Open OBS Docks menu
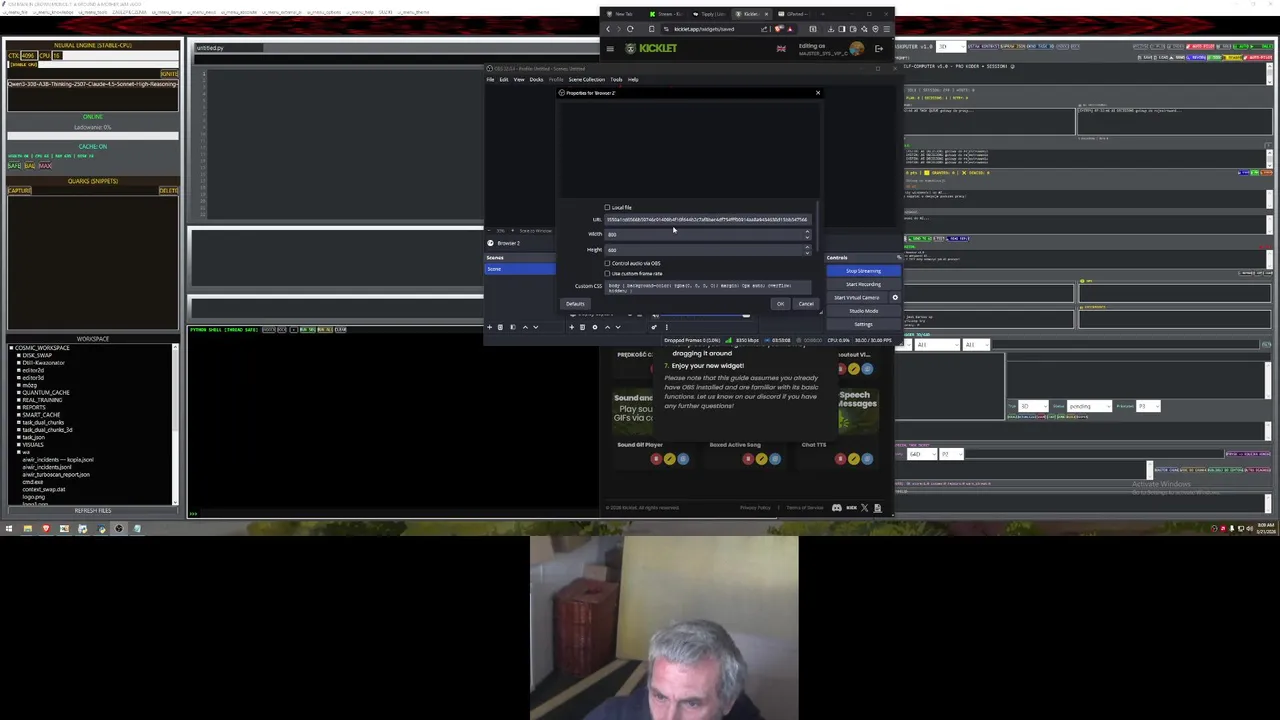The height and width of the screenshot is (720, 1280). click(536, 80)
